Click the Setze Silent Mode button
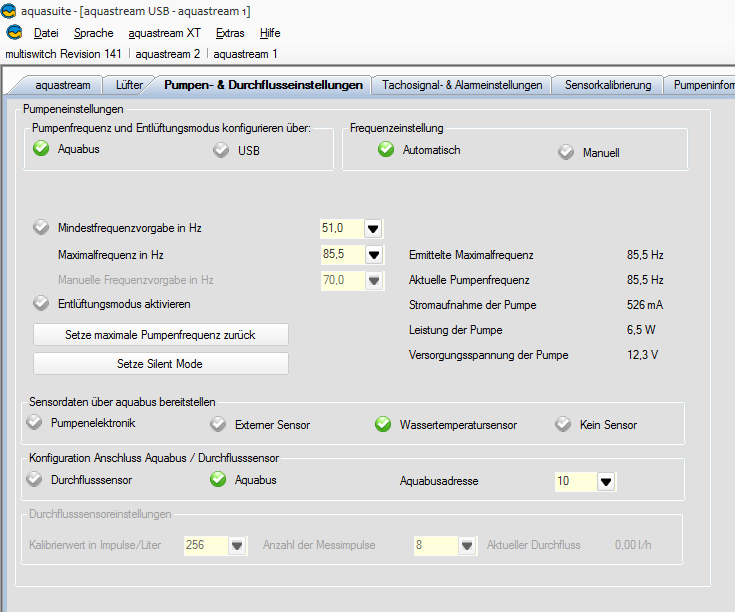Screen dimensions: 735x612 160,364
